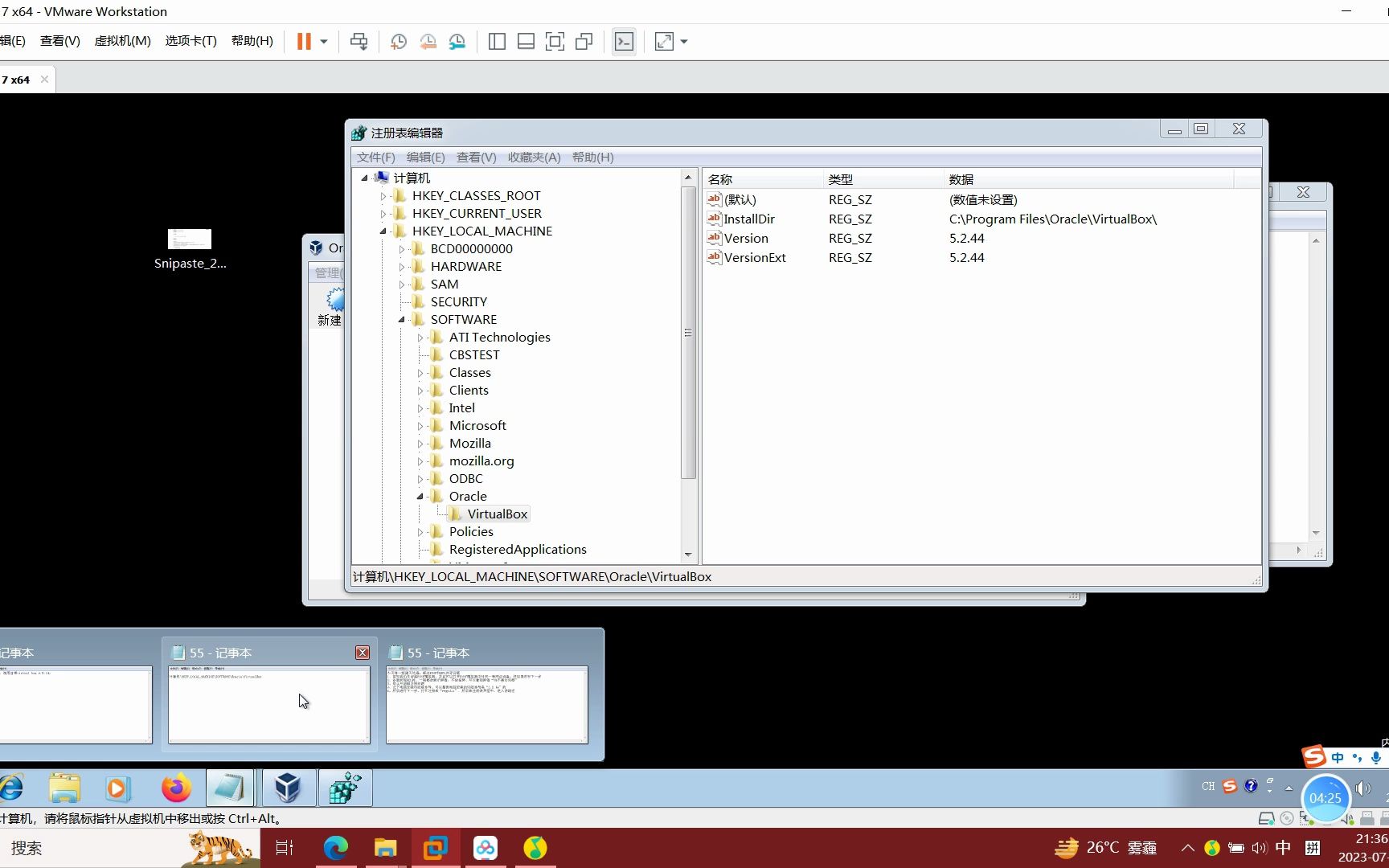Enter full screen mode icon
The width and height of the screenshot is (1389, 868).
555,42
